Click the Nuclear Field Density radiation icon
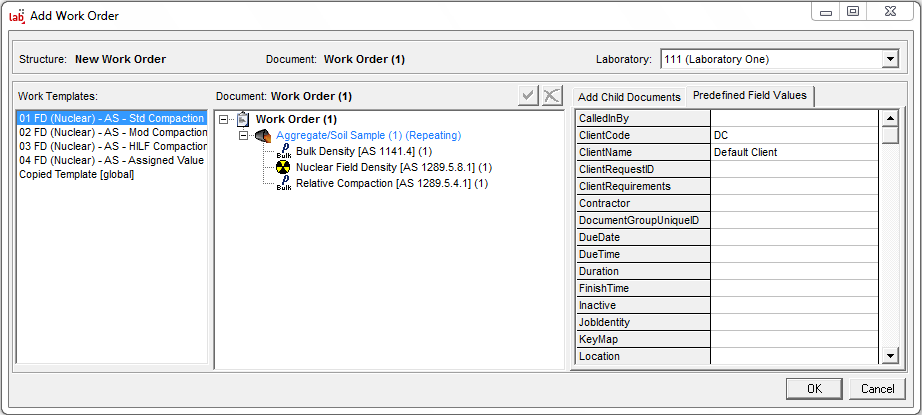 click(283, 167)
